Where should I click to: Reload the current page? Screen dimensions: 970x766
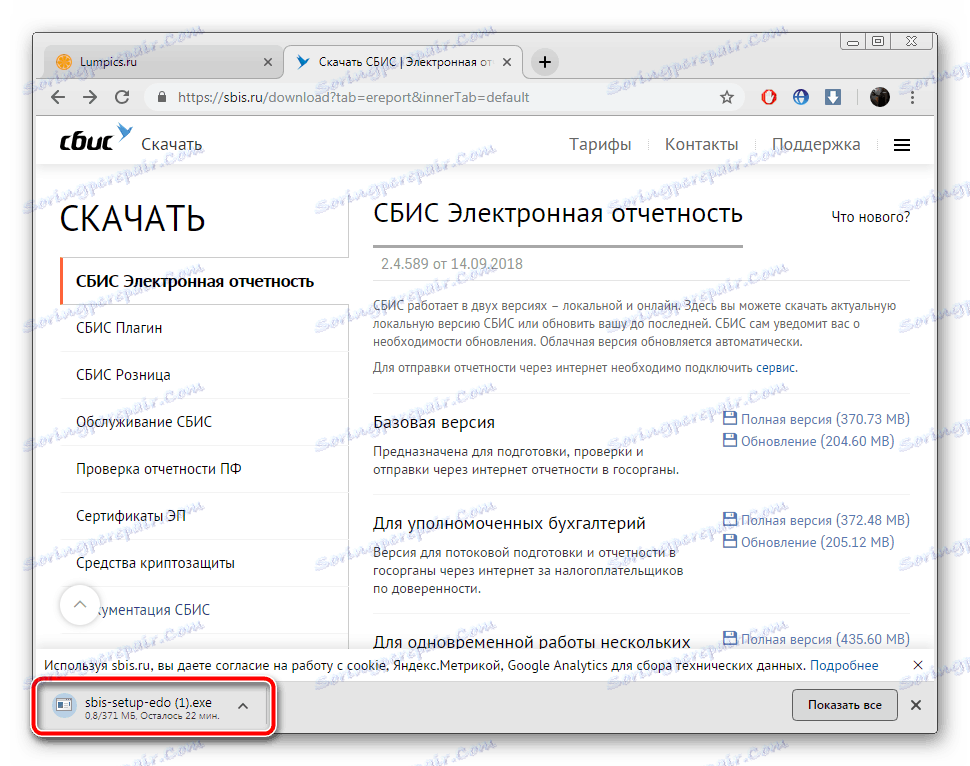click(122, 97)
